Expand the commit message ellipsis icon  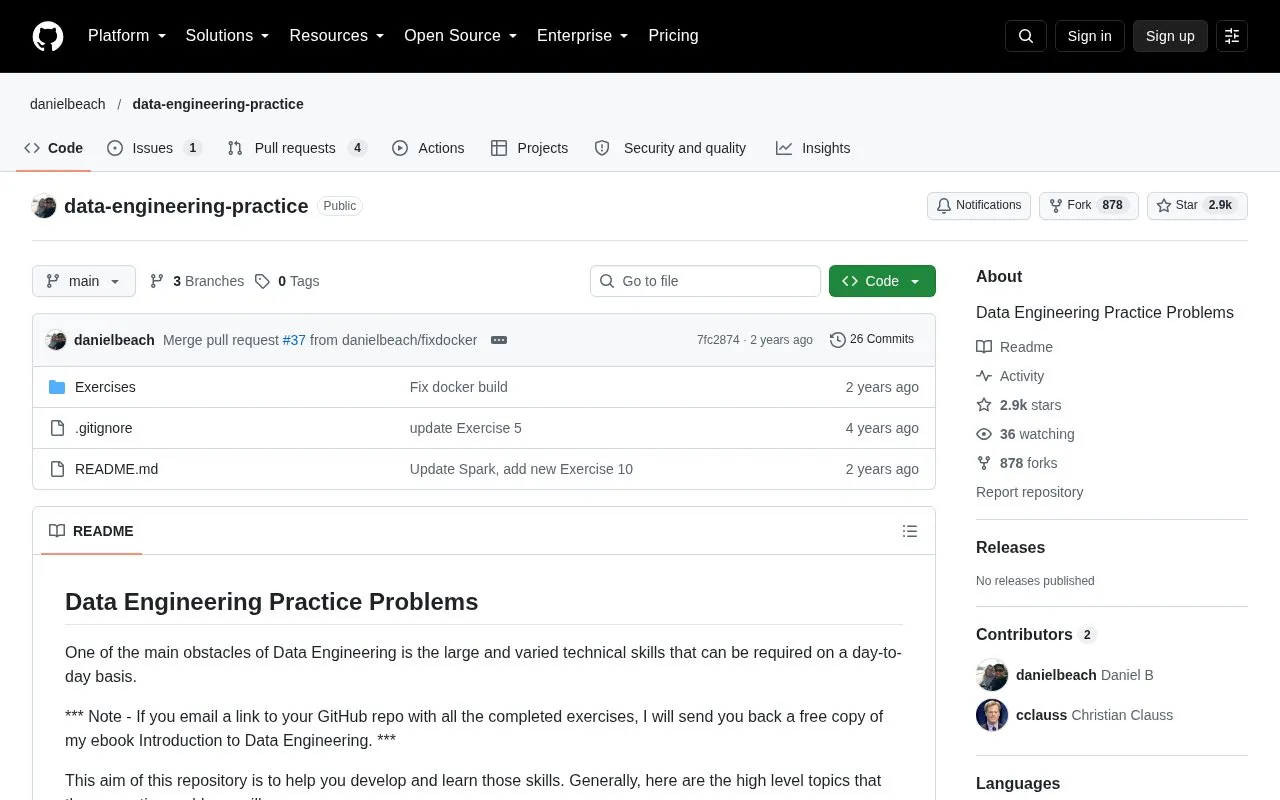(499, 340)
